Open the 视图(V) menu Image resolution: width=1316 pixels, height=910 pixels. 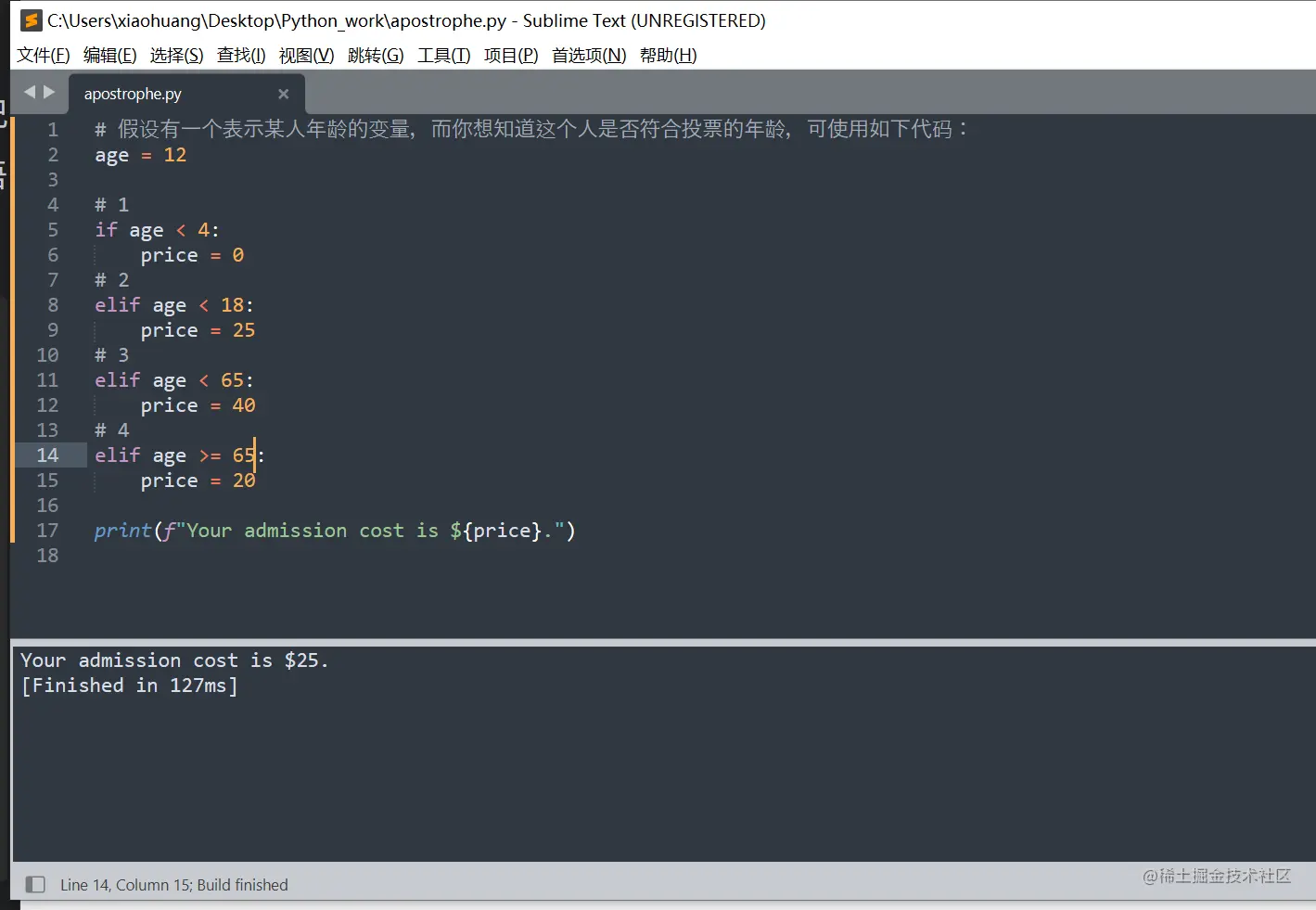pyautogui.click(x=307, y=56)
